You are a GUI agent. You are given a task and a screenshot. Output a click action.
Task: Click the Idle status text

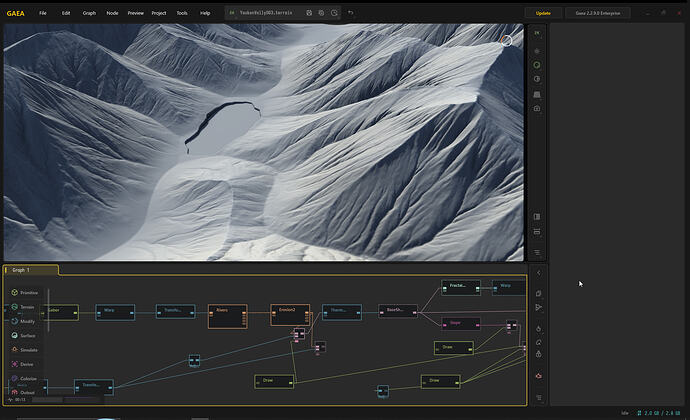[x=624, y=413]
